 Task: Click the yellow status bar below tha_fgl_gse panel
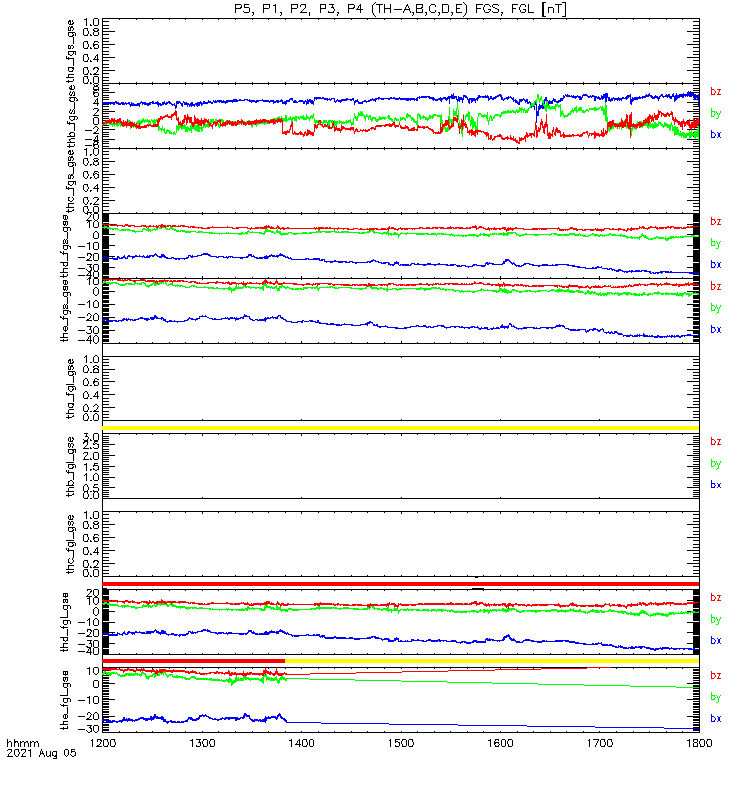tap(401, 428)
